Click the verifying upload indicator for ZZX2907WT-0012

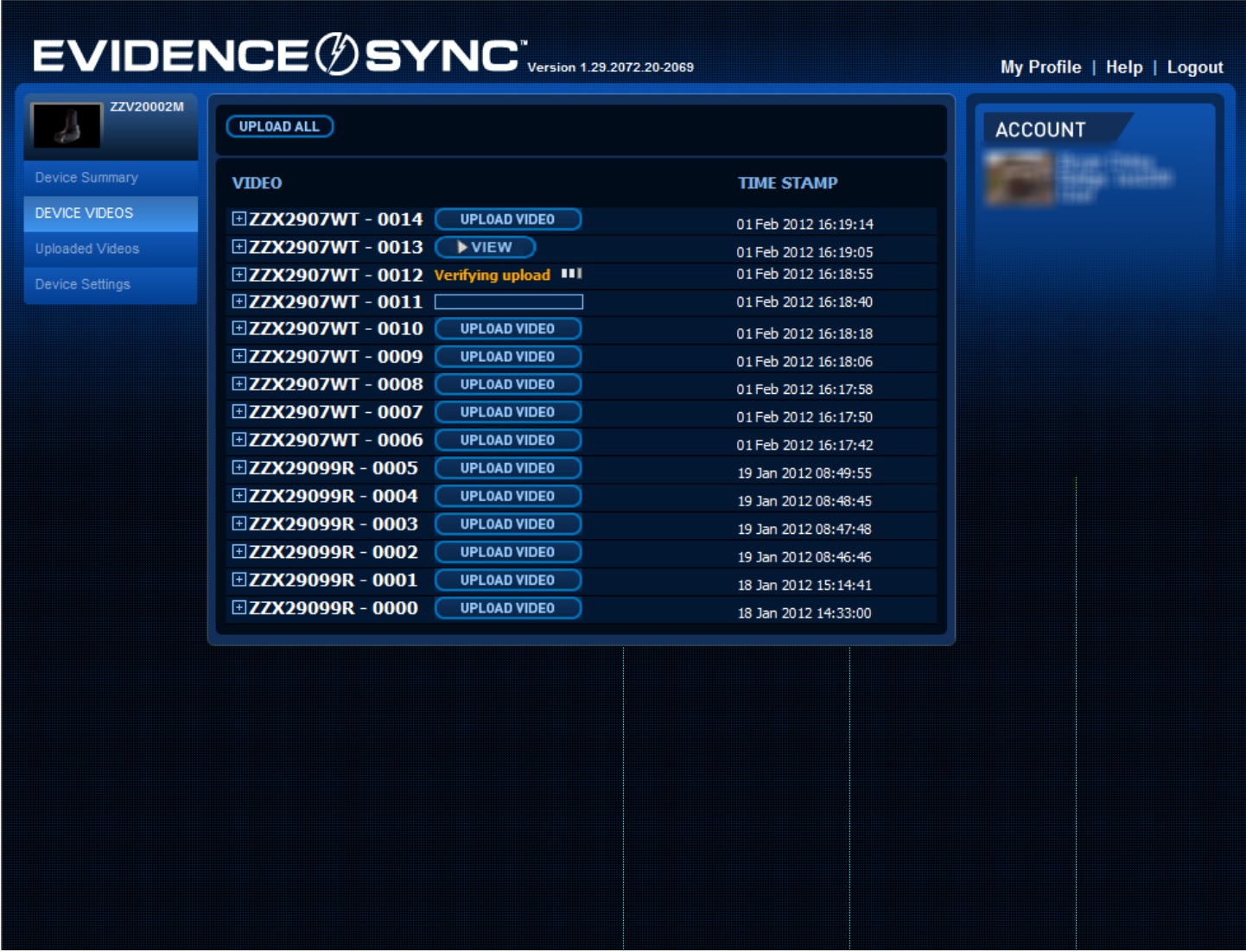click(485, 275)
